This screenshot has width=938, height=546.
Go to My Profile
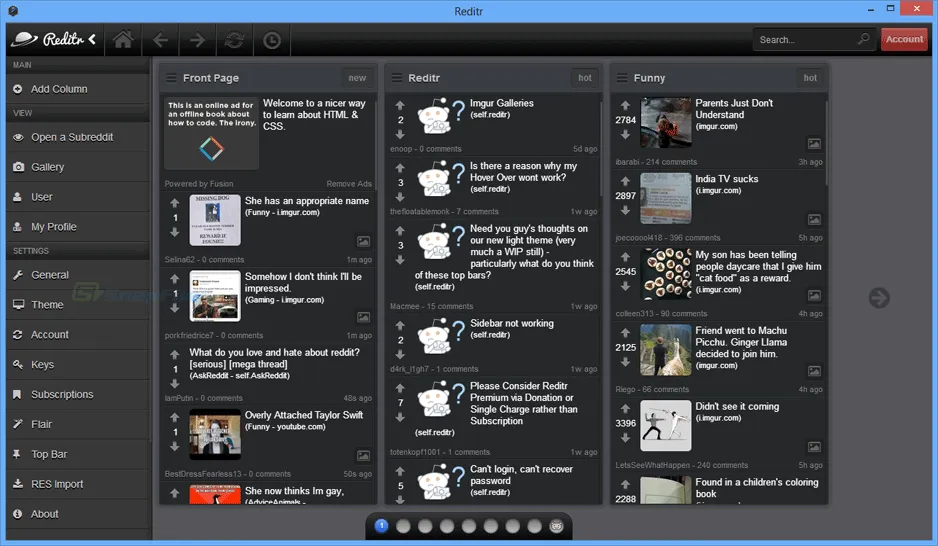(x=78, y=227)
